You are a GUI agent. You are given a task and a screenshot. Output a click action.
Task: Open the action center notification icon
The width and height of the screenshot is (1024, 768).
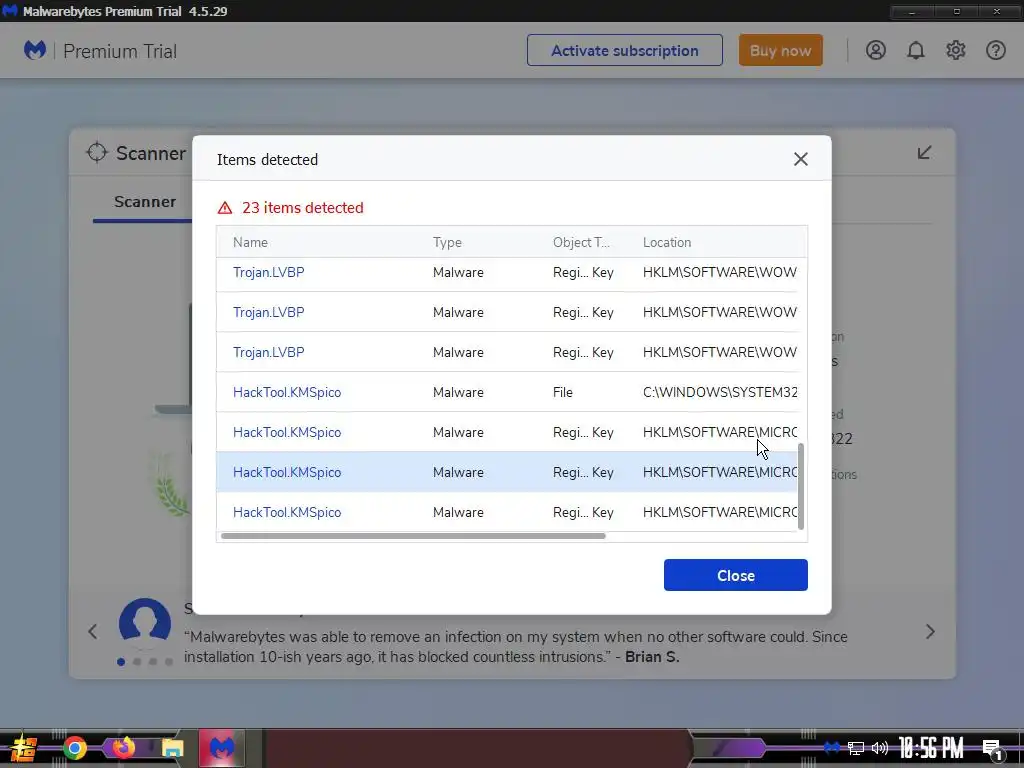pos(992,750)
